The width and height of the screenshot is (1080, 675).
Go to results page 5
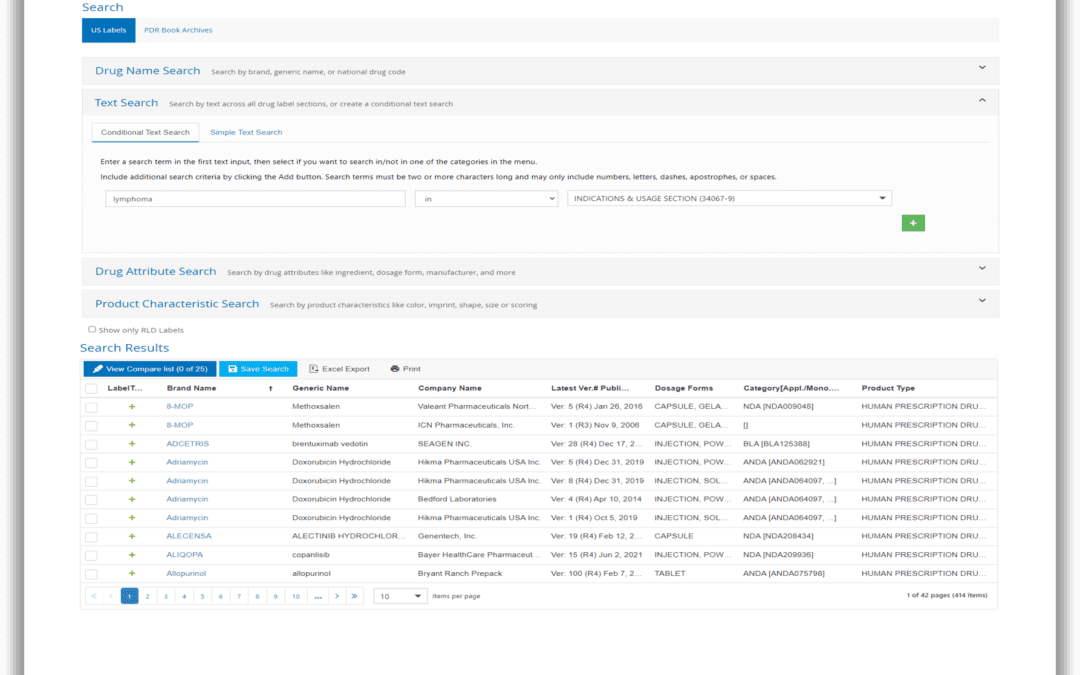pyautogui.click(x=202, y=596)
